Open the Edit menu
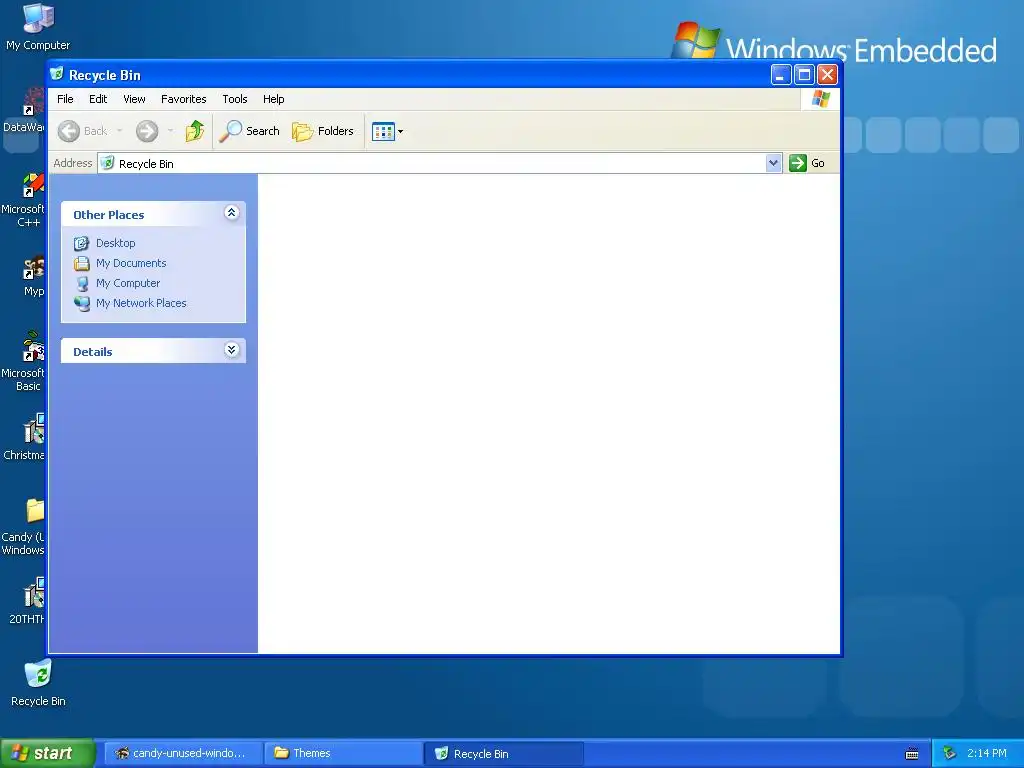The image size is (1024, 768). click(x=98, y=99)
